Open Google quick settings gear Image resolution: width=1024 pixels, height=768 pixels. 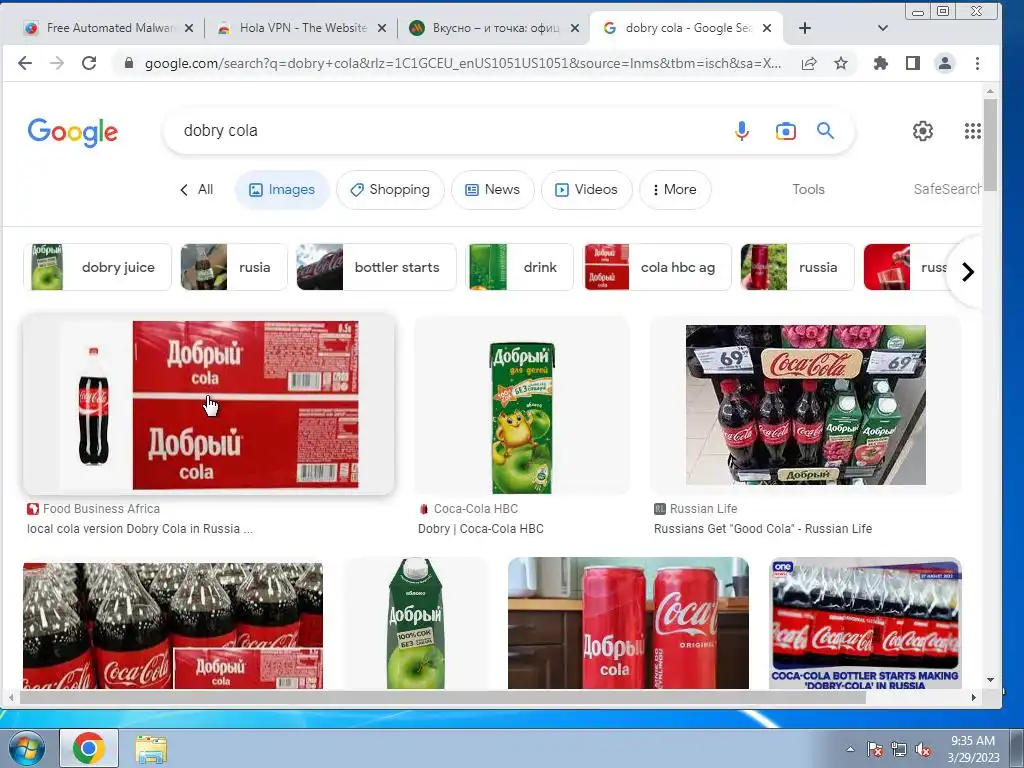pos(922,131)
